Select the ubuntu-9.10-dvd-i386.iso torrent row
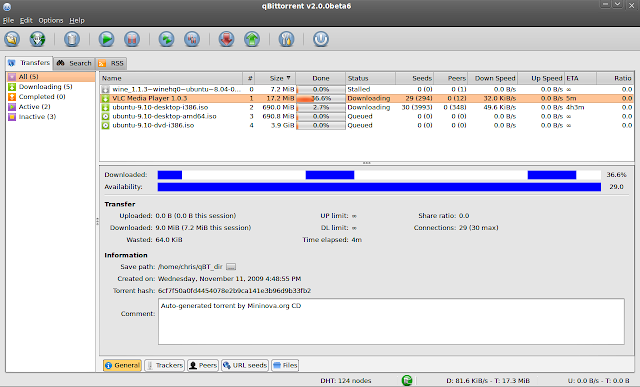The image size is (640, 387). point(366,125)
